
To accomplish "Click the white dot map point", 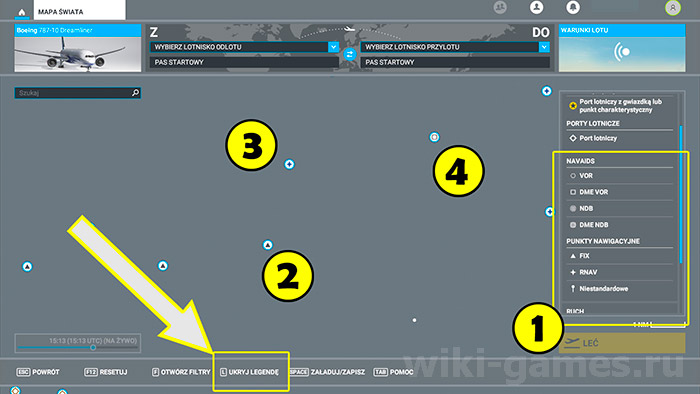I will (414, 320).
